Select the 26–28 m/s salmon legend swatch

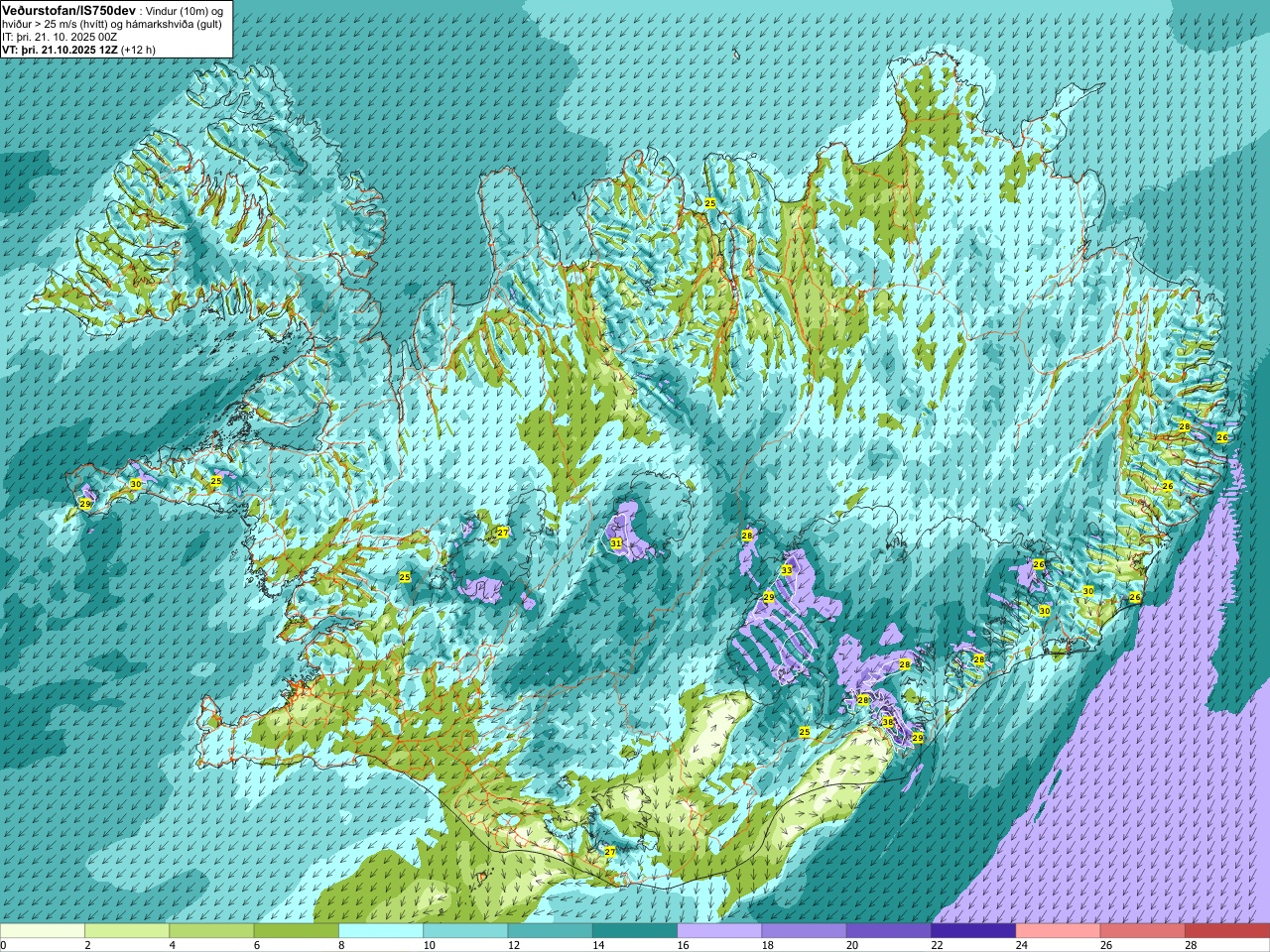click(1142, 931)
